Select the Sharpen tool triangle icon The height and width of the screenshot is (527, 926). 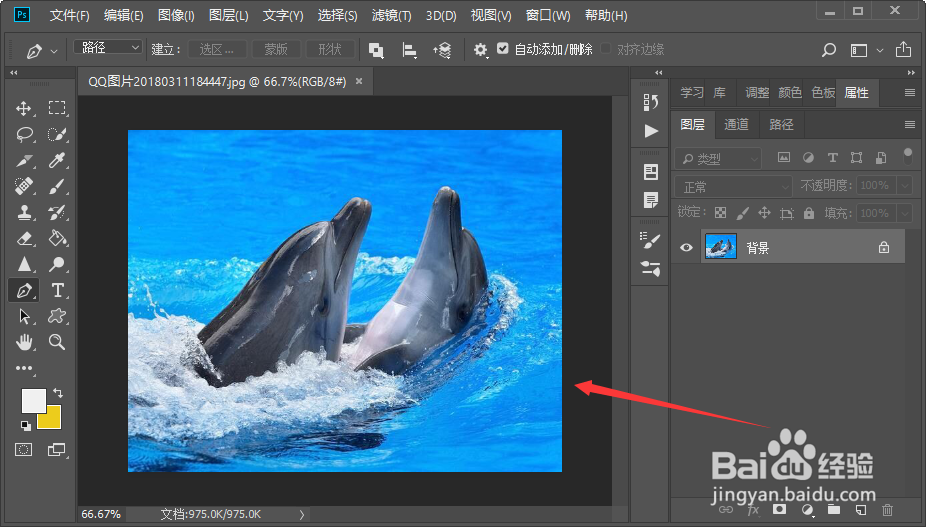[24, 264]
